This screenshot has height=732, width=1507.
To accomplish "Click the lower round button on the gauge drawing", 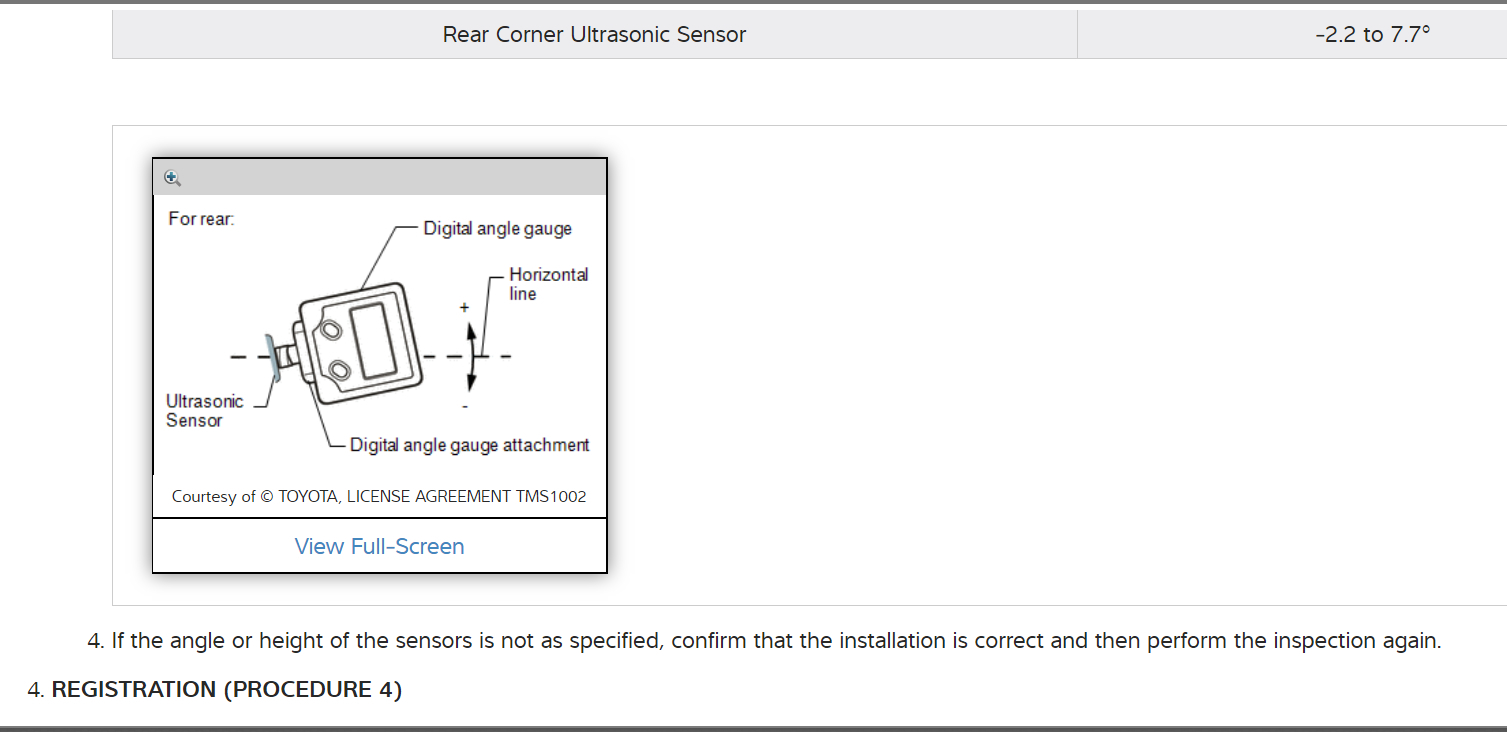I will coord(341,372).
